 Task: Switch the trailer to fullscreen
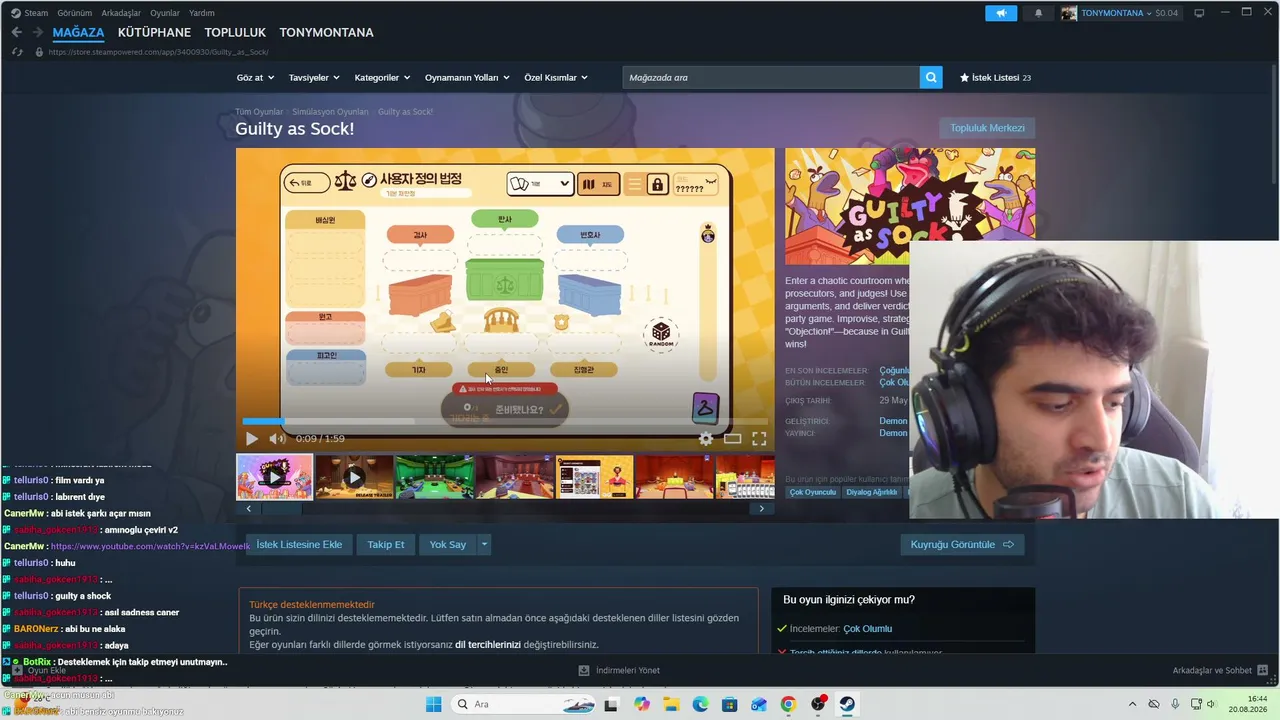(759, 438)
